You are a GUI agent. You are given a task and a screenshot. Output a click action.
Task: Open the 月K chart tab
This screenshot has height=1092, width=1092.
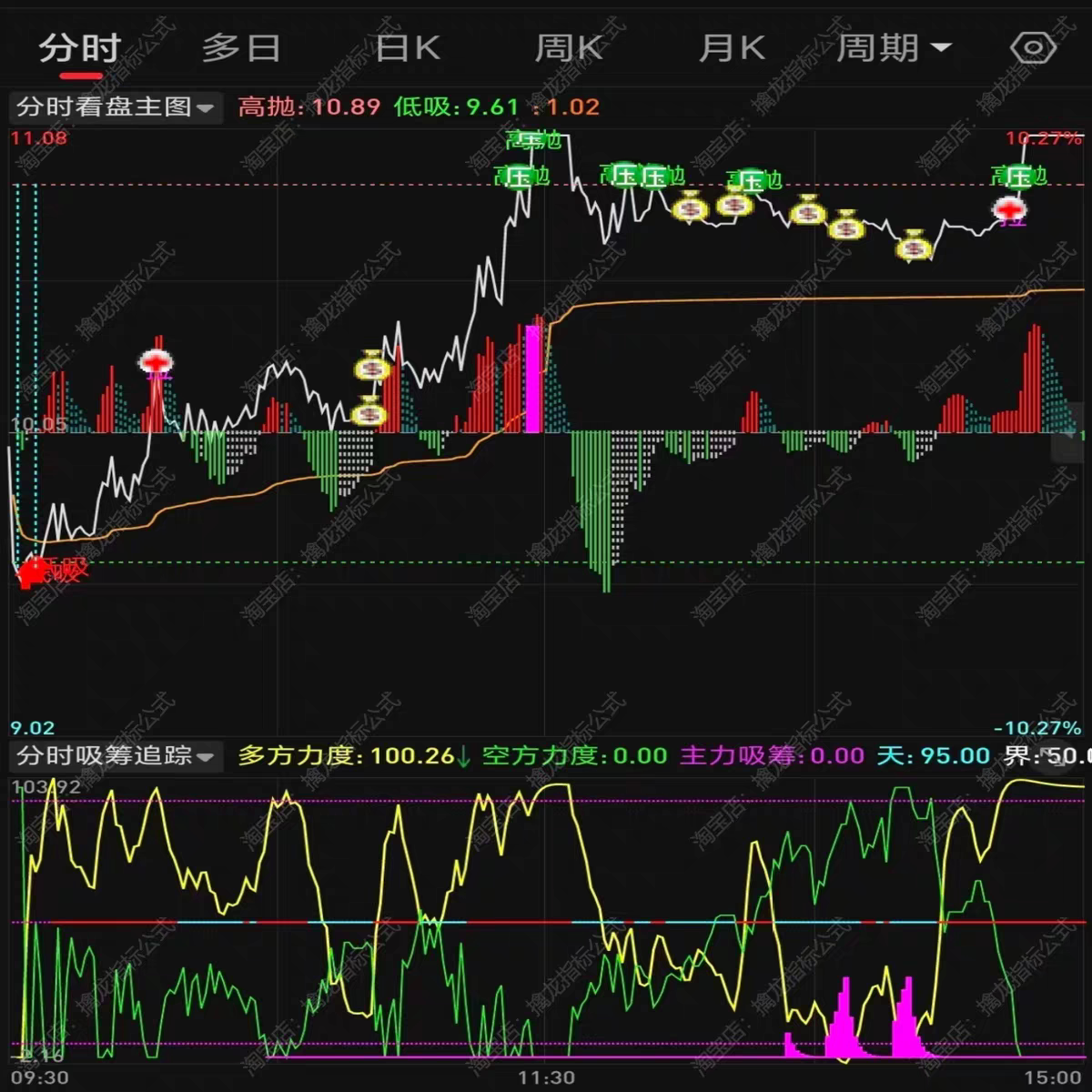732,47
